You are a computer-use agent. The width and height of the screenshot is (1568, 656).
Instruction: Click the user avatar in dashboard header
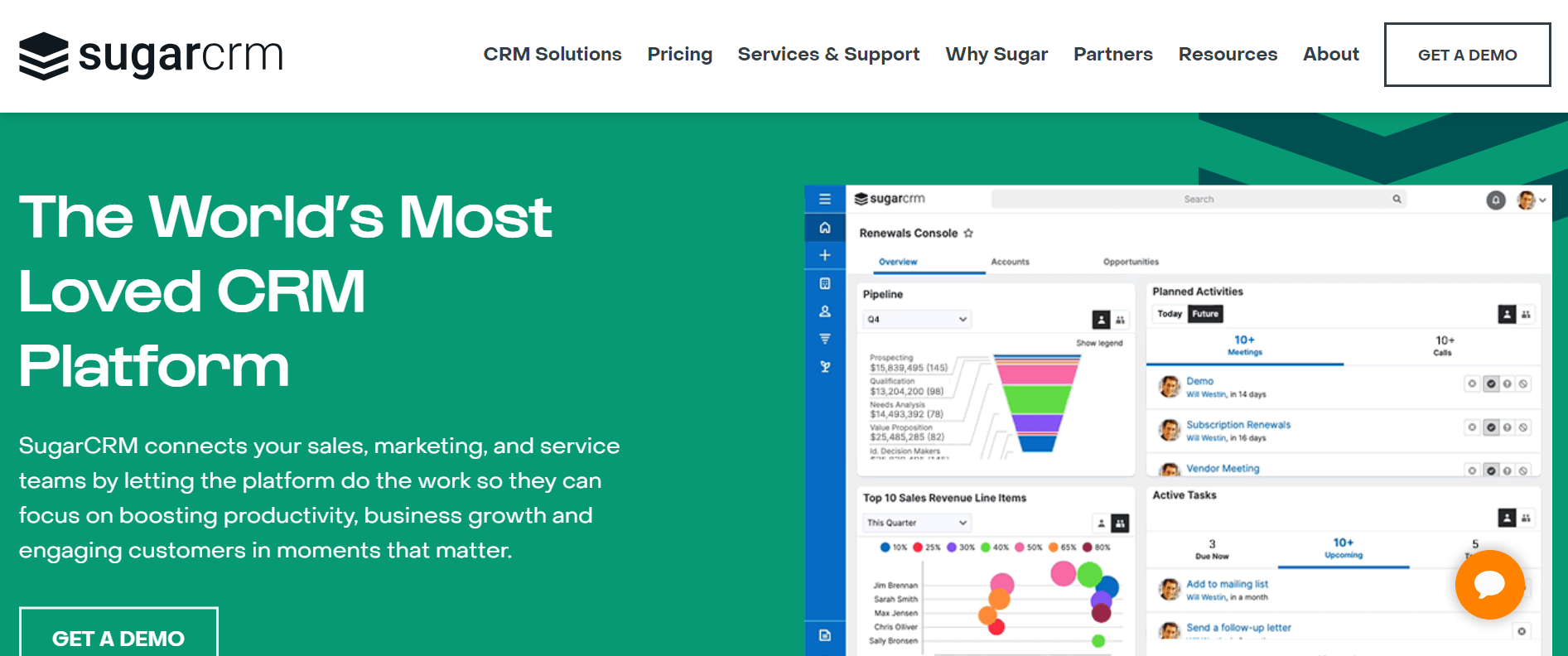click(1526, 200)
